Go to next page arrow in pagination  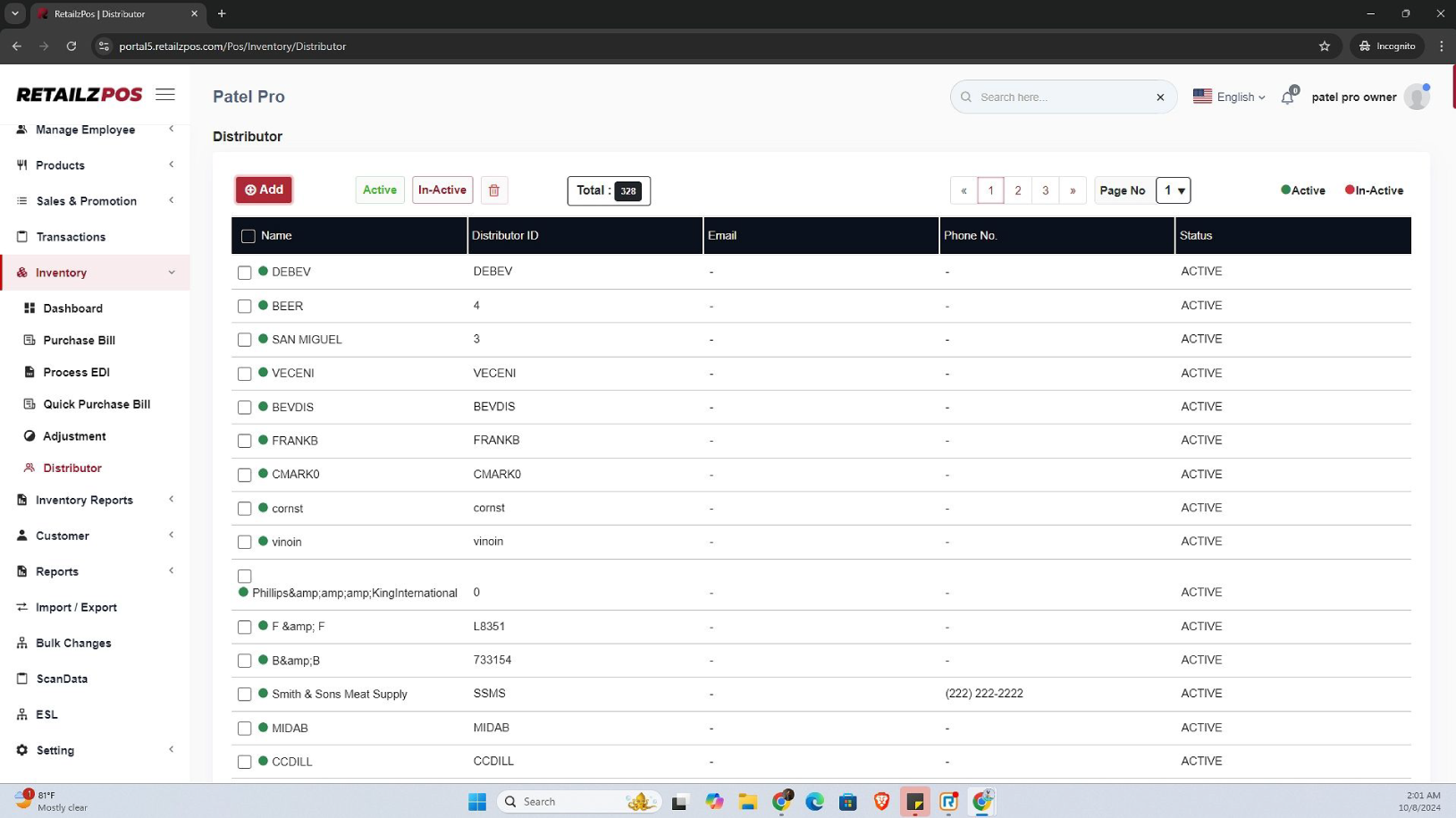pos(1073,190)
